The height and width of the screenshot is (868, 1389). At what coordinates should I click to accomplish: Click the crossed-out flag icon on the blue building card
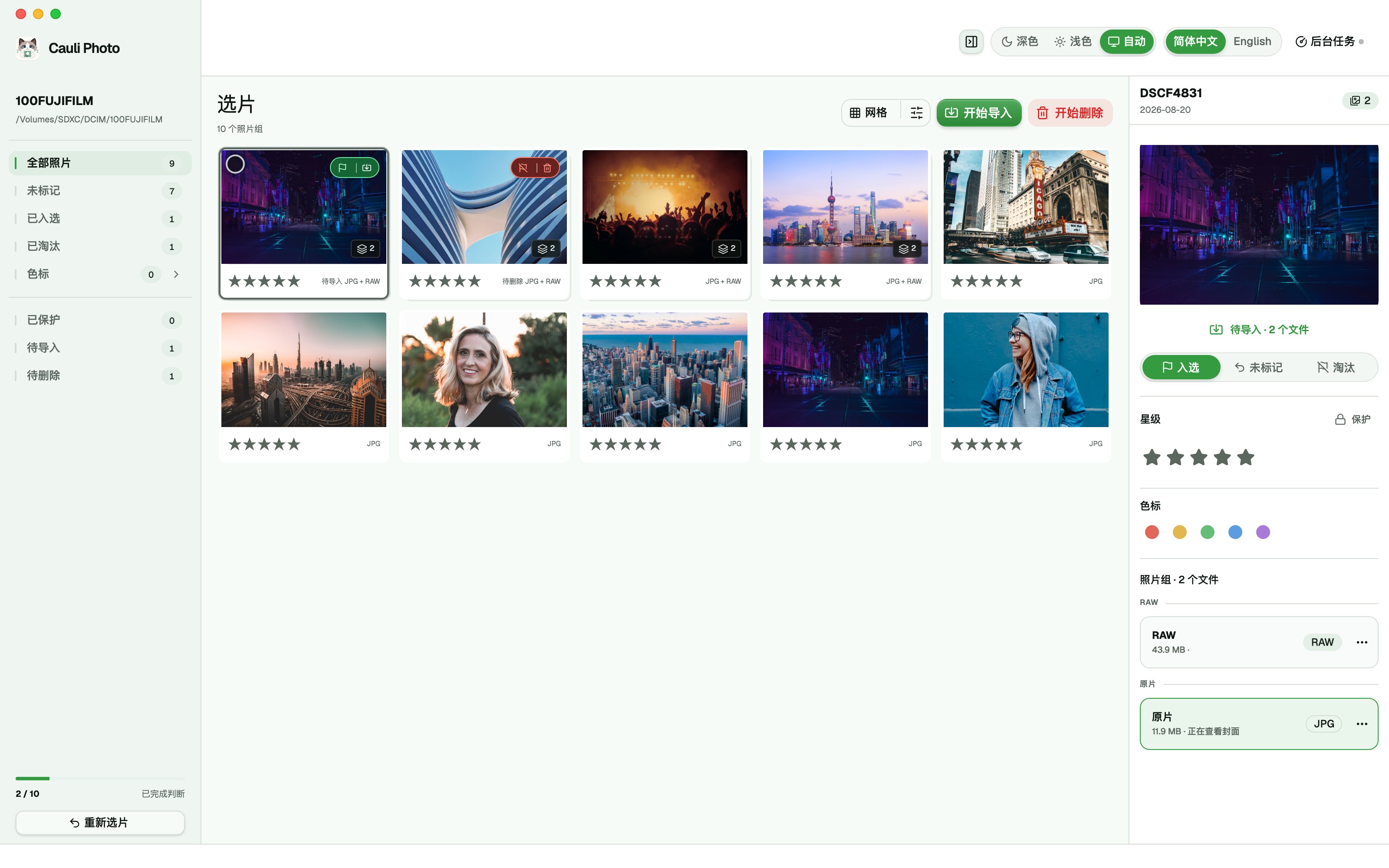523,168
